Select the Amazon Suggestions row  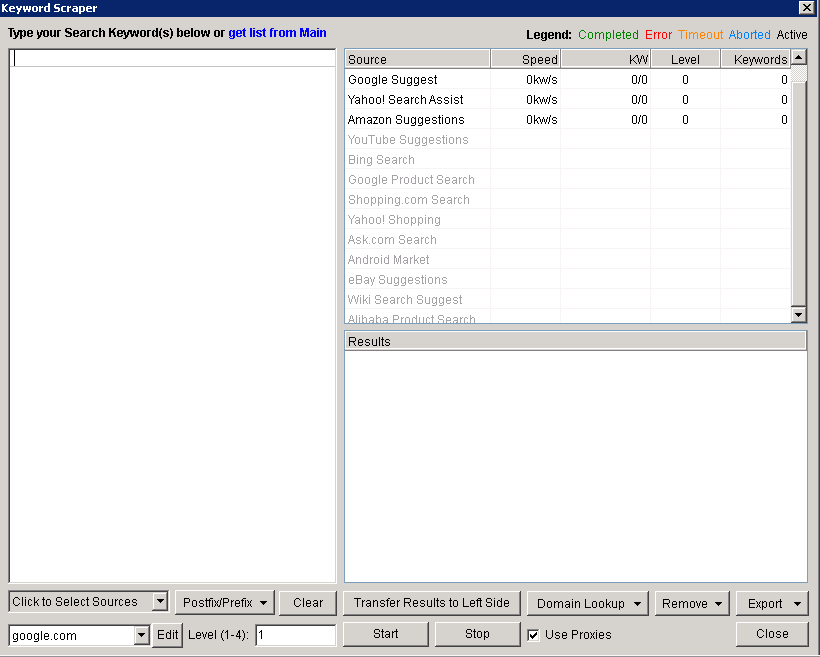tap(568, 120)
